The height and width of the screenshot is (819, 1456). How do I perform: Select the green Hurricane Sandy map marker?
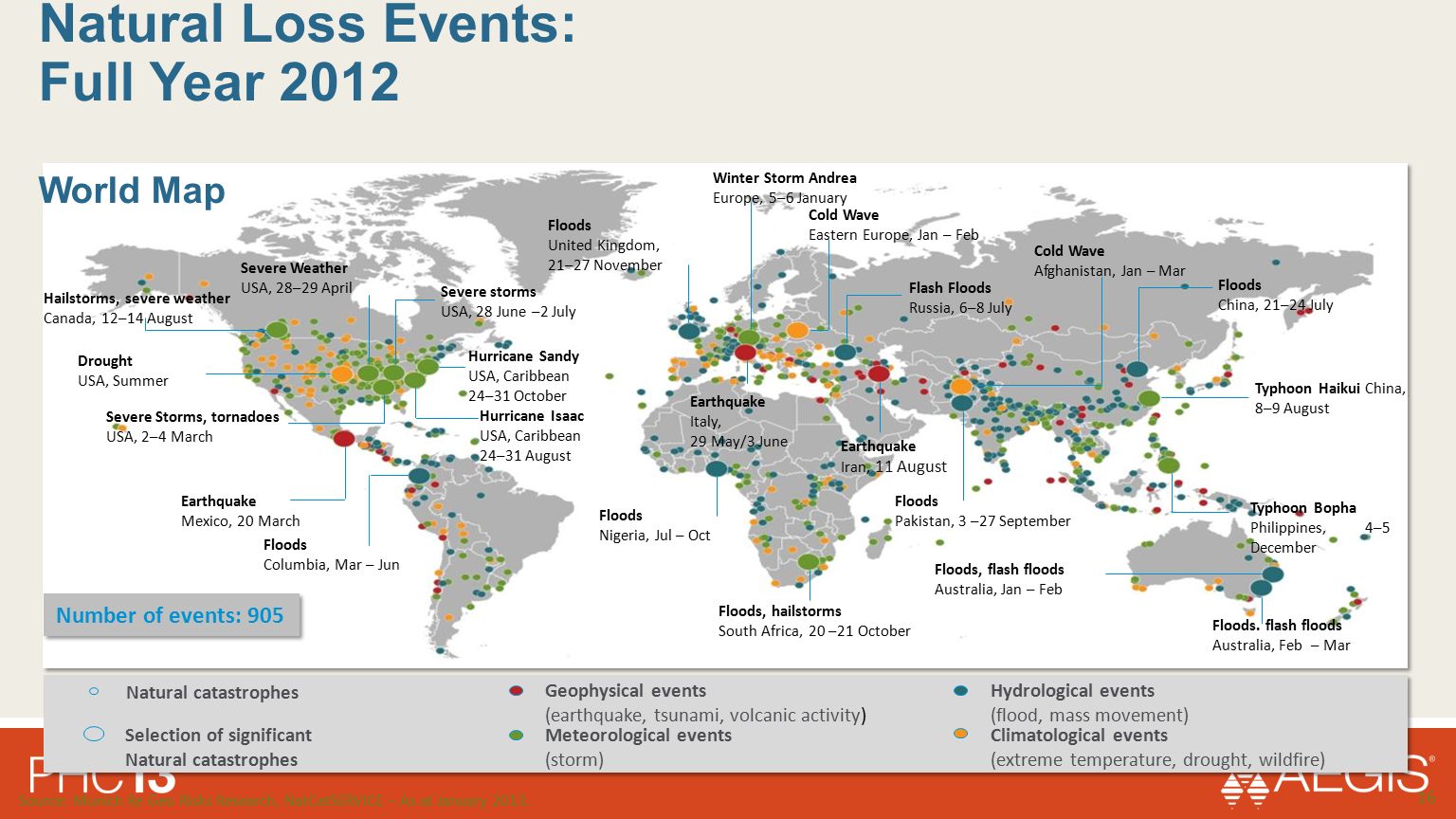point(428,366)
